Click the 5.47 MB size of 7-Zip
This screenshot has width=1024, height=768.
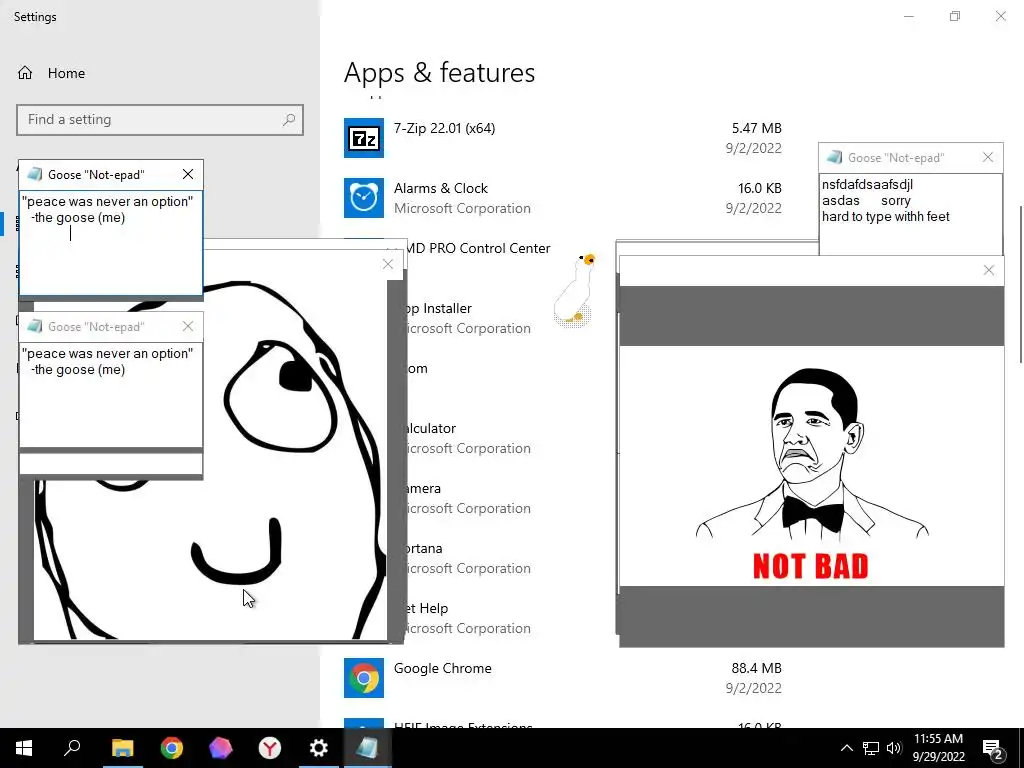point(756,129)
